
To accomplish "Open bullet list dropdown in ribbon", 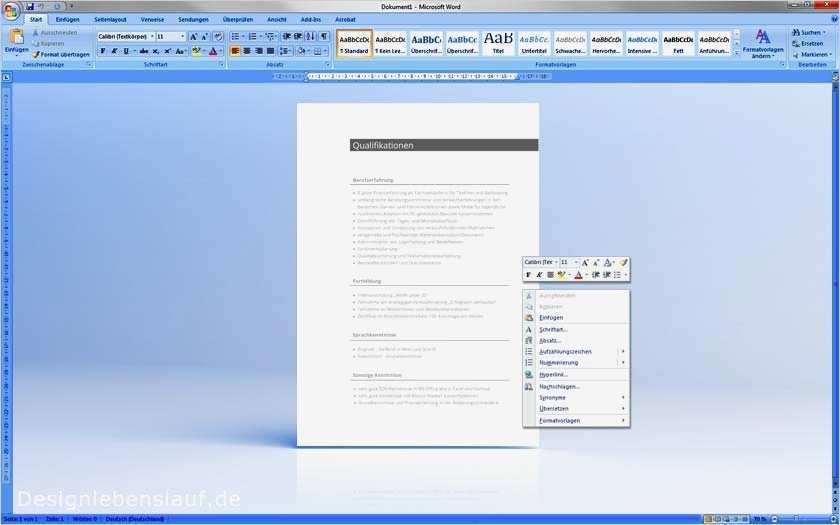I will (243, 36).
